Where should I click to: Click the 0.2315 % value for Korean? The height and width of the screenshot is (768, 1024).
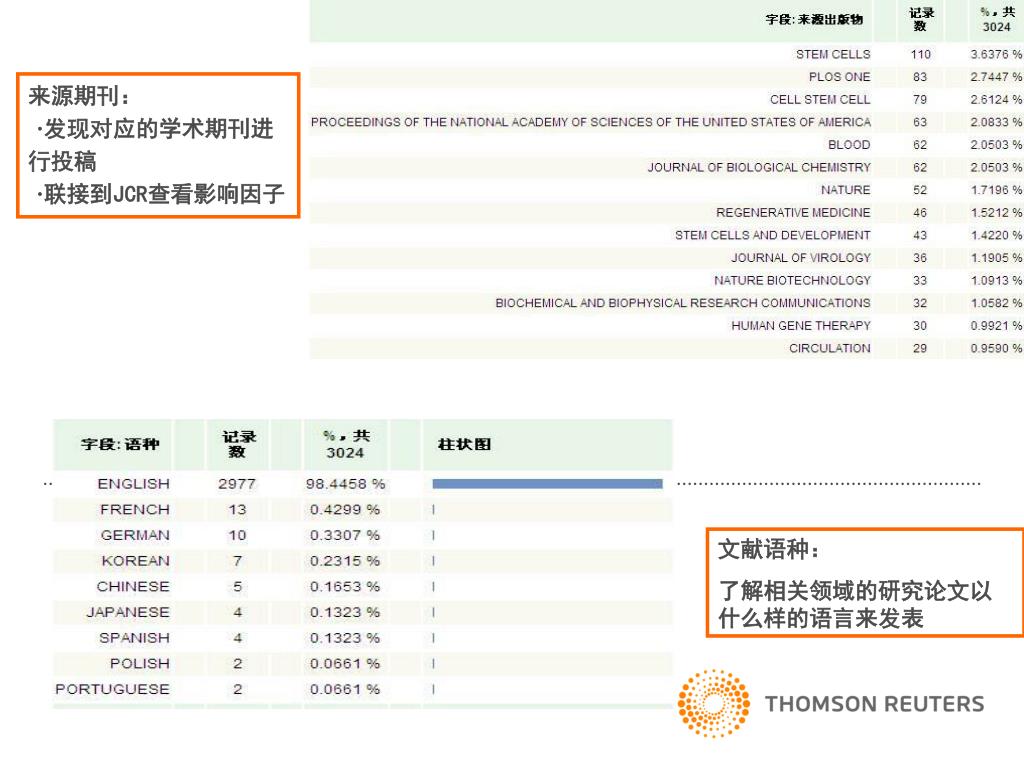345,561
